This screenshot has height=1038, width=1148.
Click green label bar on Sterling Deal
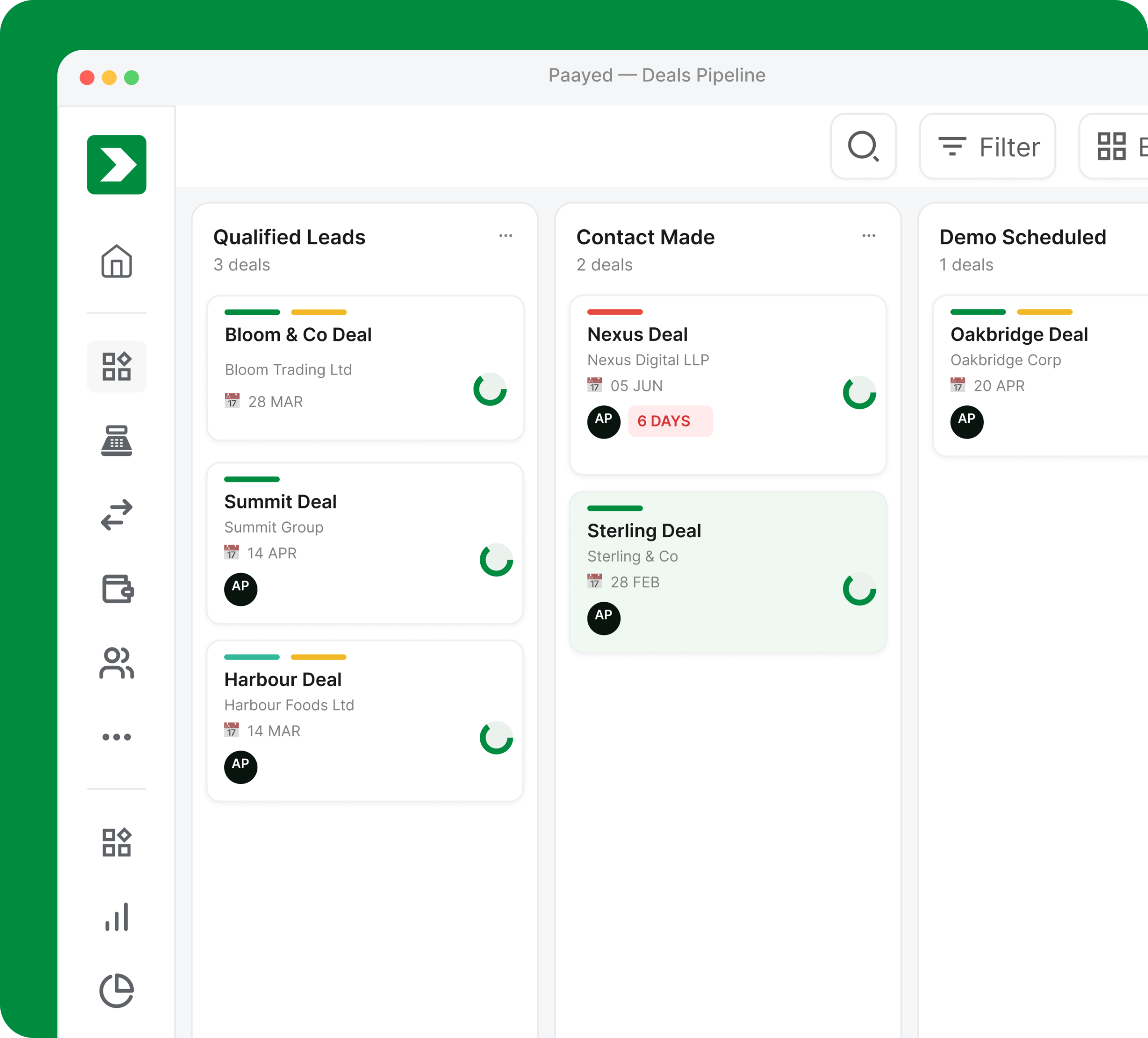614,508
